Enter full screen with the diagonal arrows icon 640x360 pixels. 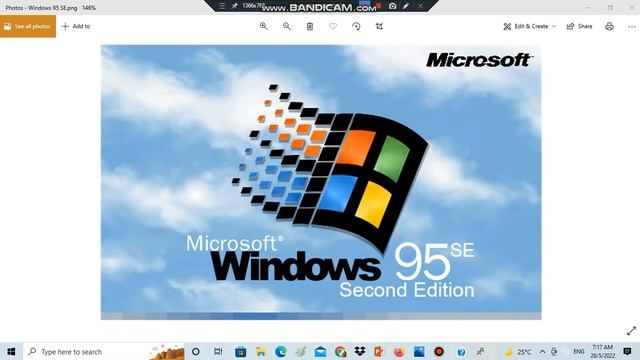631,331
